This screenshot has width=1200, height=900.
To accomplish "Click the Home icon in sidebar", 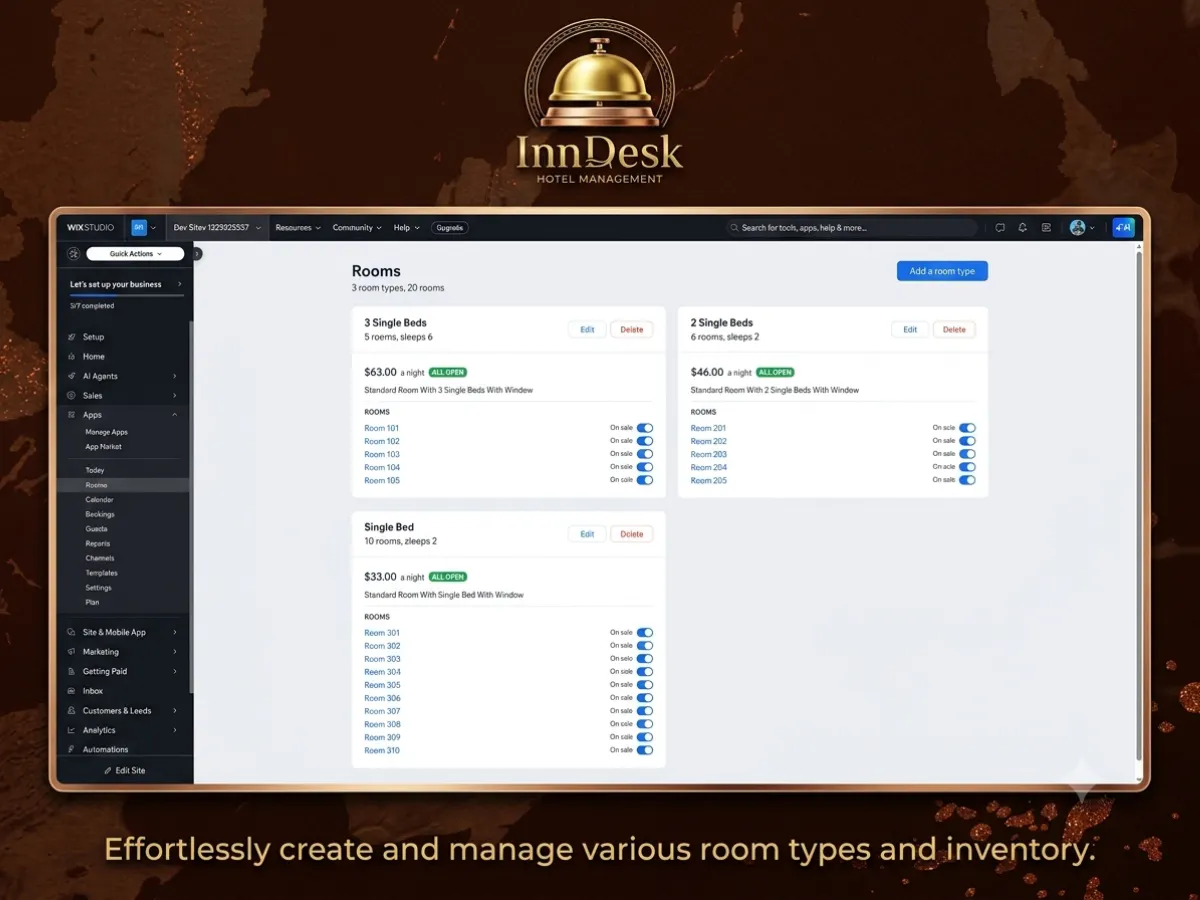I will click(x=71, y=357).
